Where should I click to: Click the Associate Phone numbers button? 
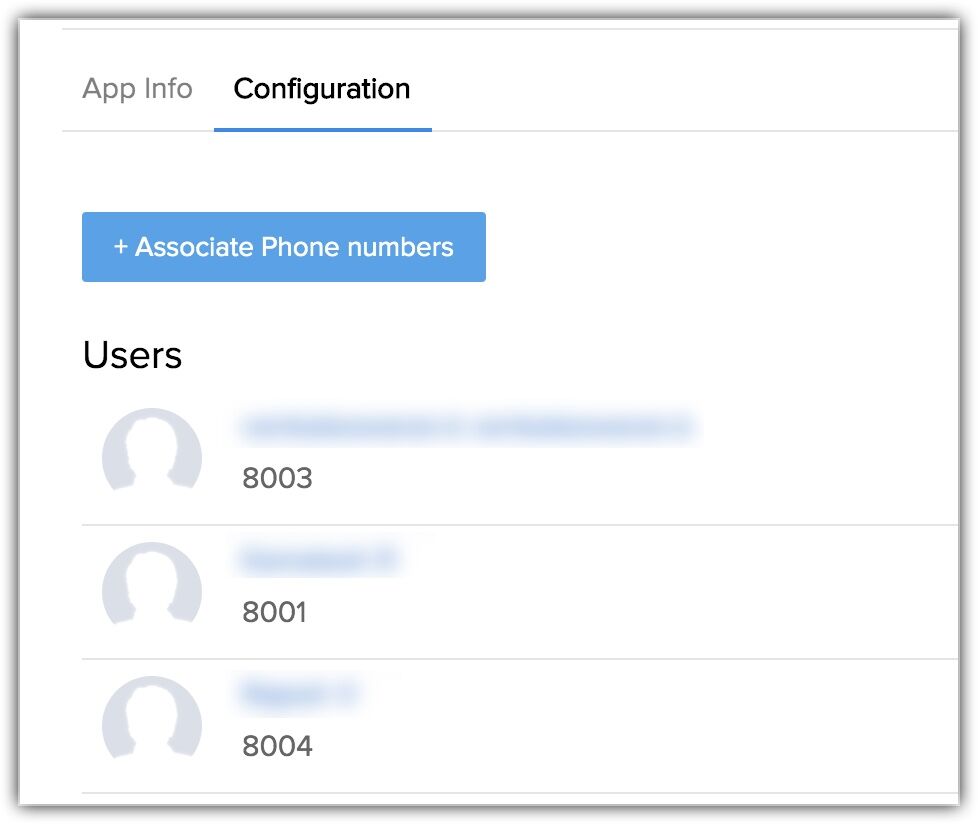pos(284,247)
